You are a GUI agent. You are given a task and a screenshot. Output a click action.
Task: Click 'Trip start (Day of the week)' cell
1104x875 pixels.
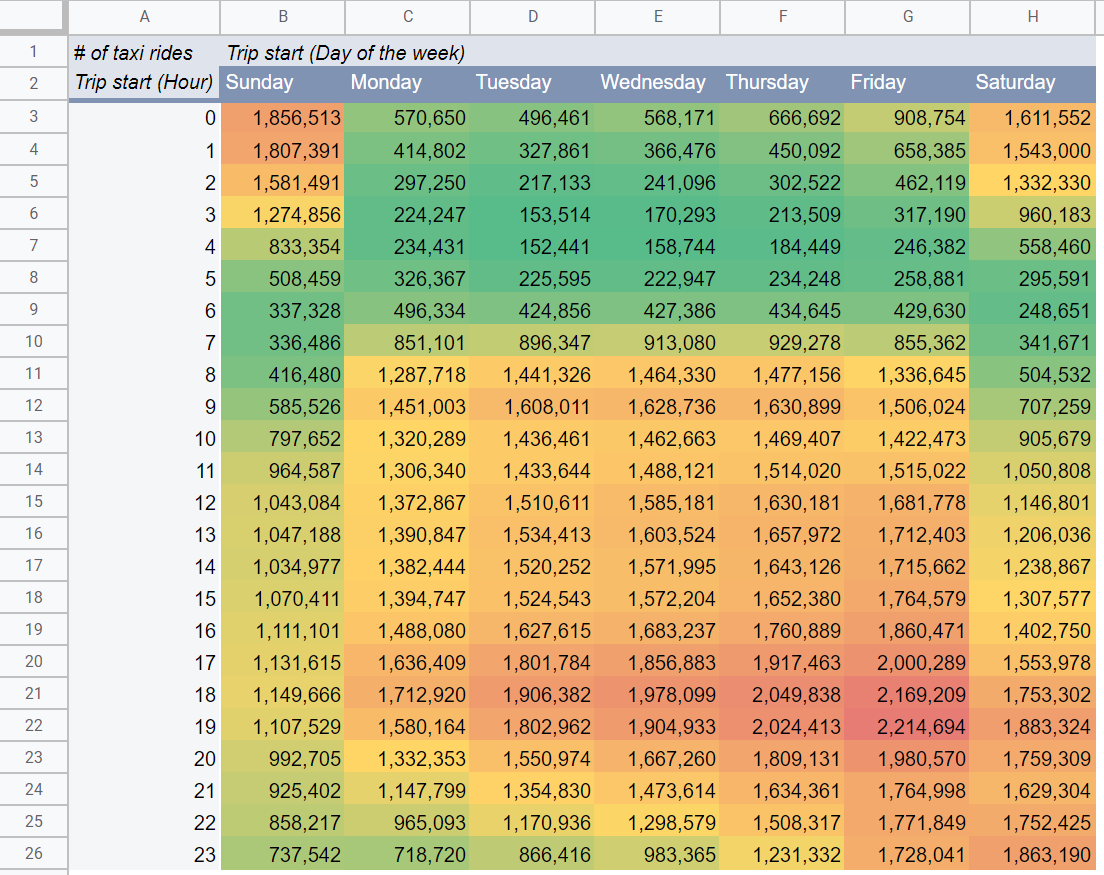point(346,53)
